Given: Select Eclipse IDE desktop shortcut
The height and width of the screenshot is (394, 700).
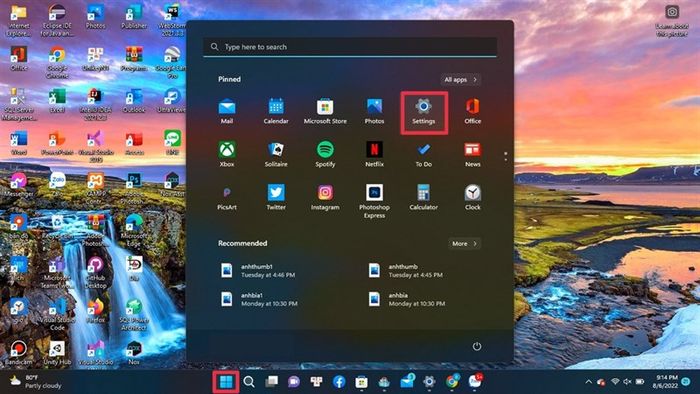Looking at the screenshot, I should 57,20.
